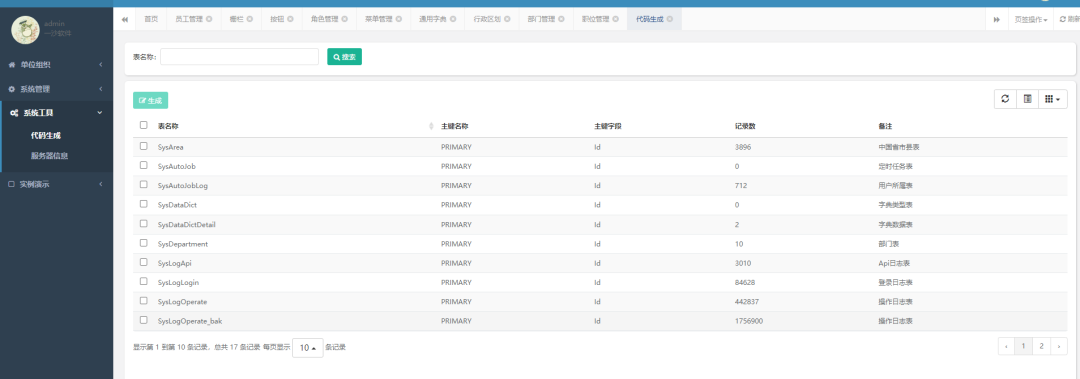Open the page size 10 dropdown
The height and width of the screenshot is (379, 1080).
[x=307, y=348]
